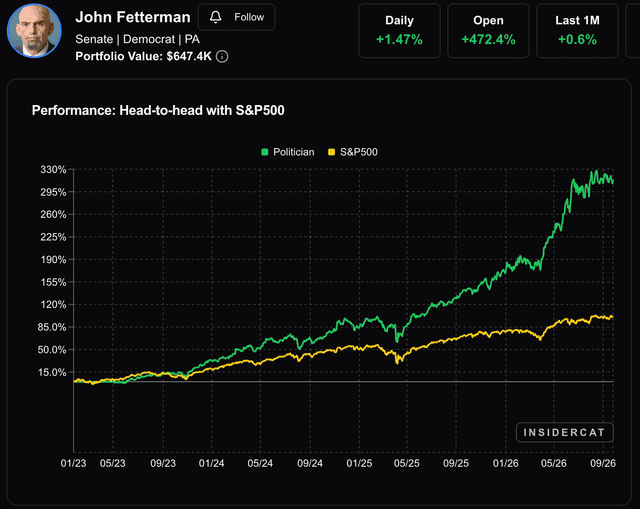Click the 120% y-axis label
This screenshot has height=509, width=640.
53,305
